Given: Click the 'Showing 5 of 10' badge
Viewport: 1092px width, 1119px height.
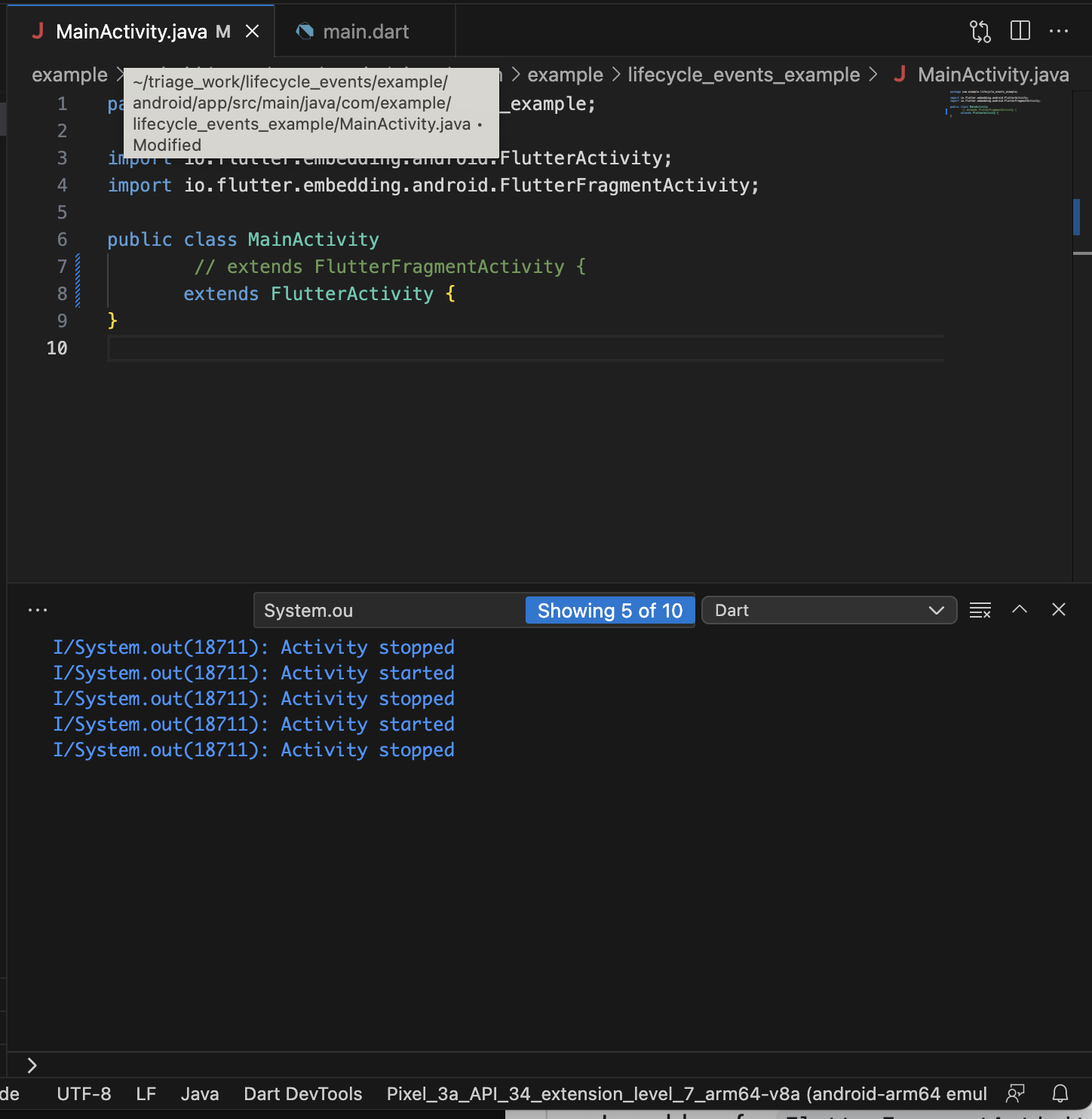Looking at the screenshot, I should 609,610.
